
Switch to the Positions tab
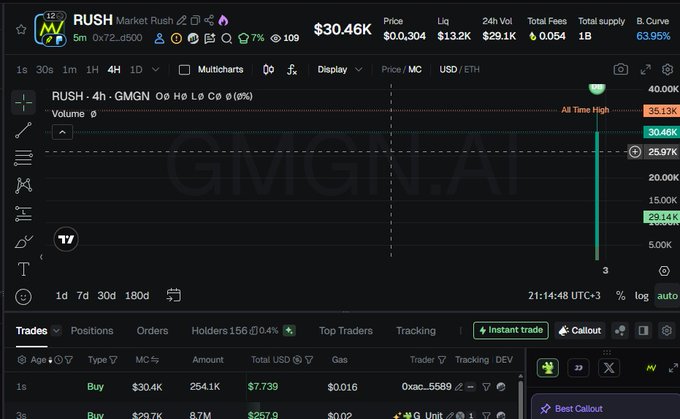(92, 331)
